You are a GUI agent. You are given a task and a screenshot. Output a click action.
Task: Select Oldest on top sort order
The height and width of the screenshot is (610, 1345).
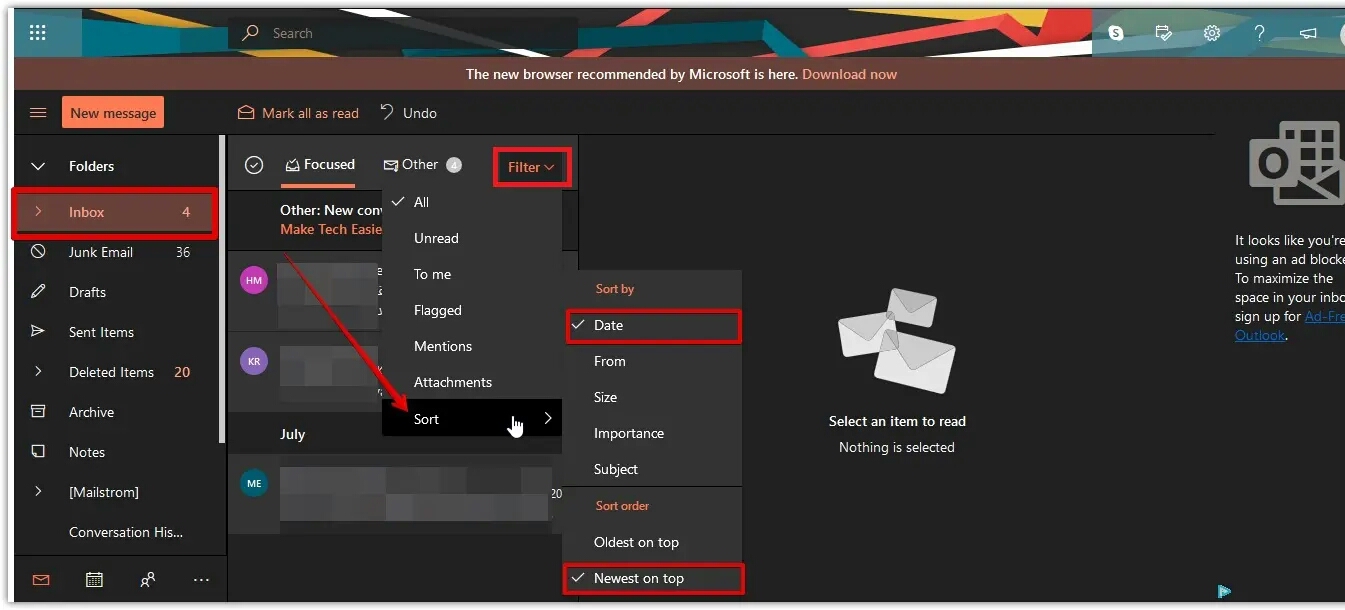pos(636,542)
